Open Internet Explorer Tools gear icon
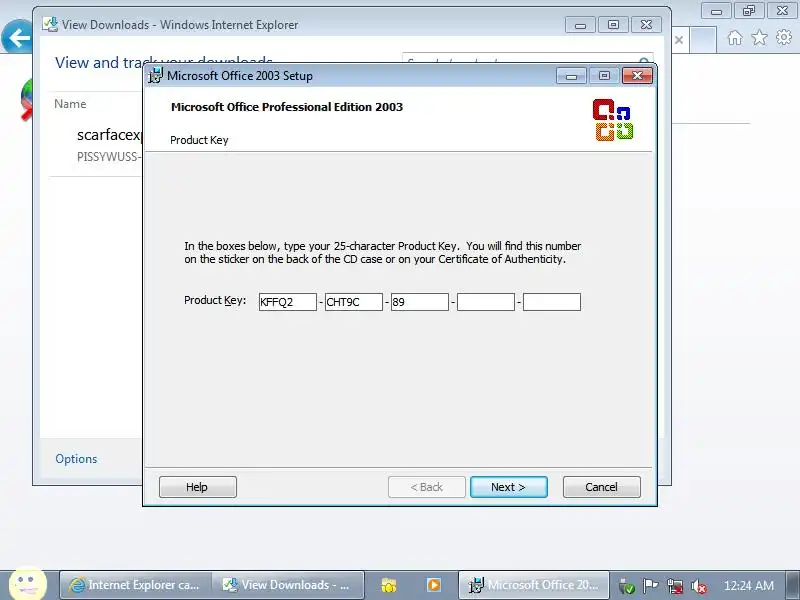 coord(784,37)
